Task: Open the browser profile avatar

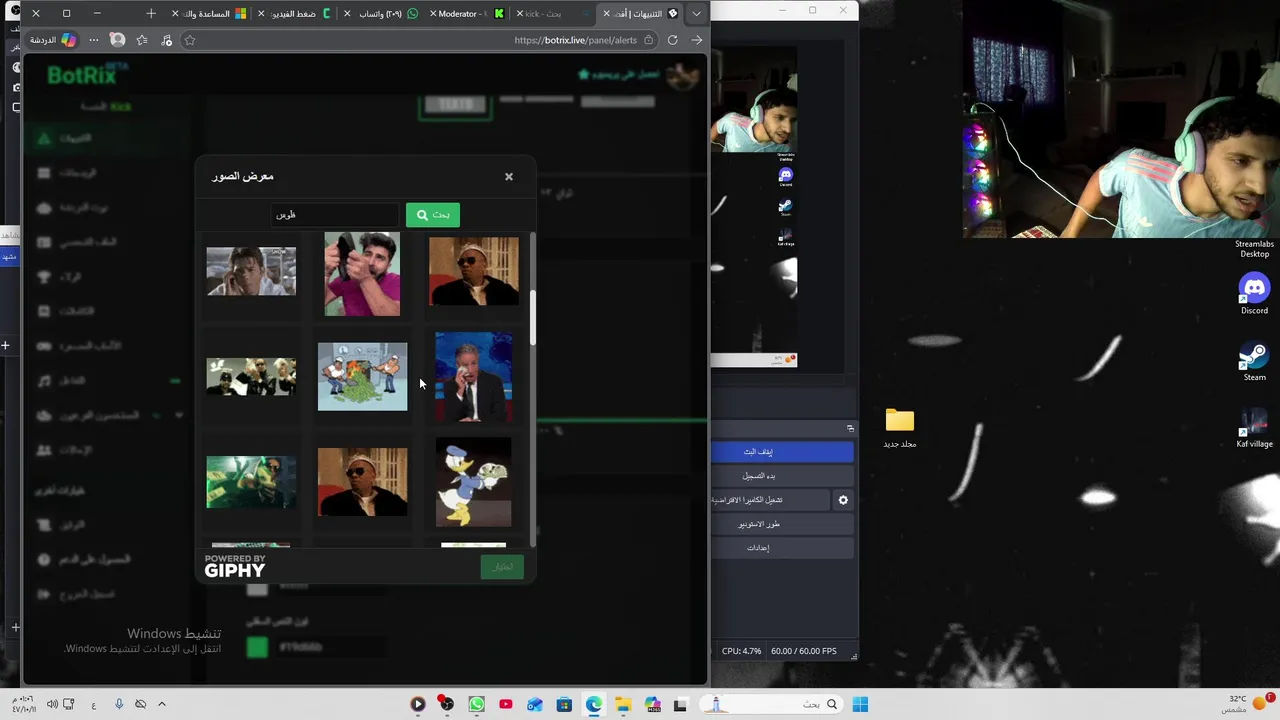Action: (x=117, y=40)
